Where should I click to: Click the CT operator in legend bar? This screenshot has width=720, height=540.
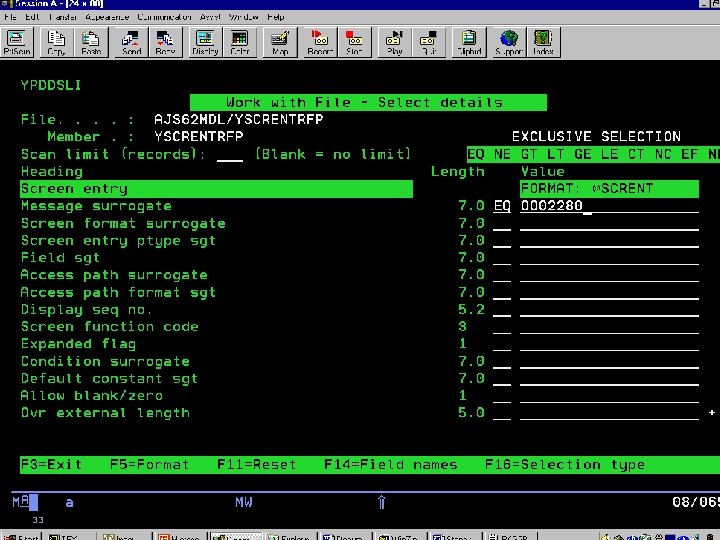point(636,154)
